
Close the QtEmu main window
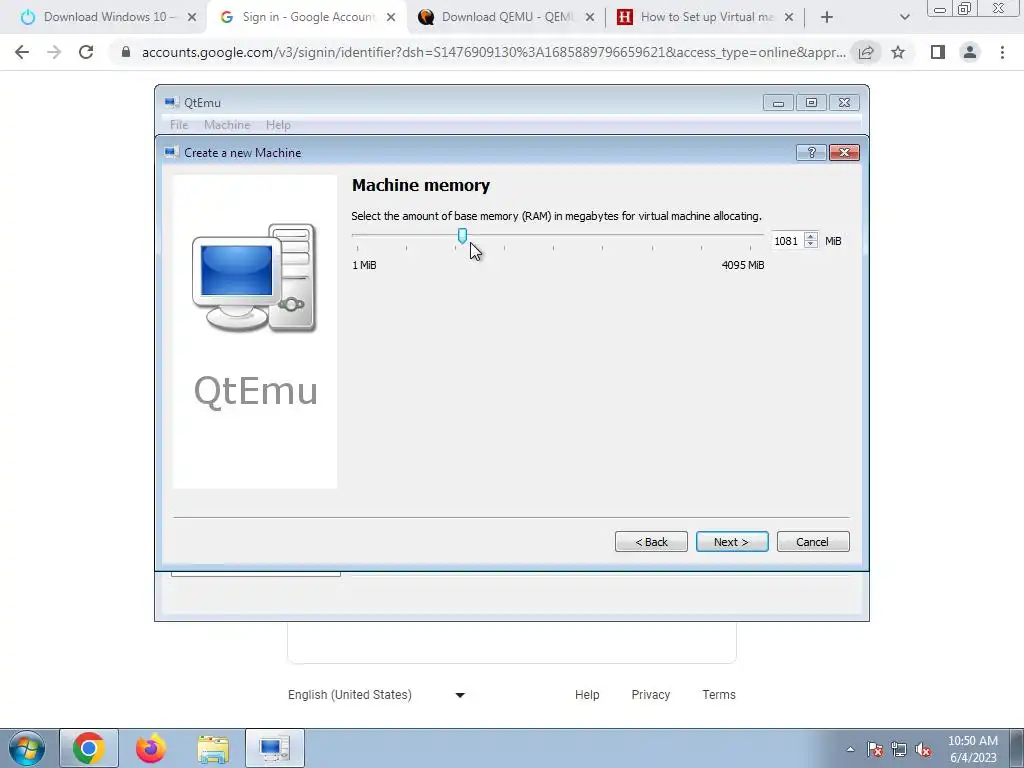[x=844, y=103]
